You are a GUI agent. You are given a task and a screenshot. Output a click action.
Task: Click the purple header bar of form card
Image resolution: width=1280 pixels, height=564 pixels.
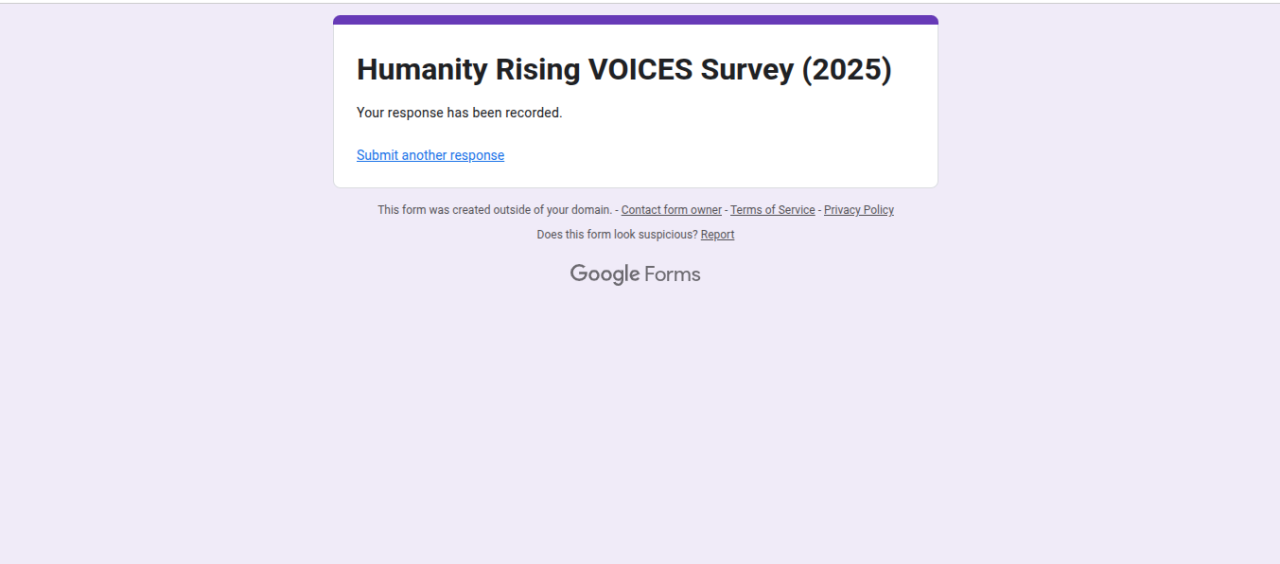tap(635, 20)
